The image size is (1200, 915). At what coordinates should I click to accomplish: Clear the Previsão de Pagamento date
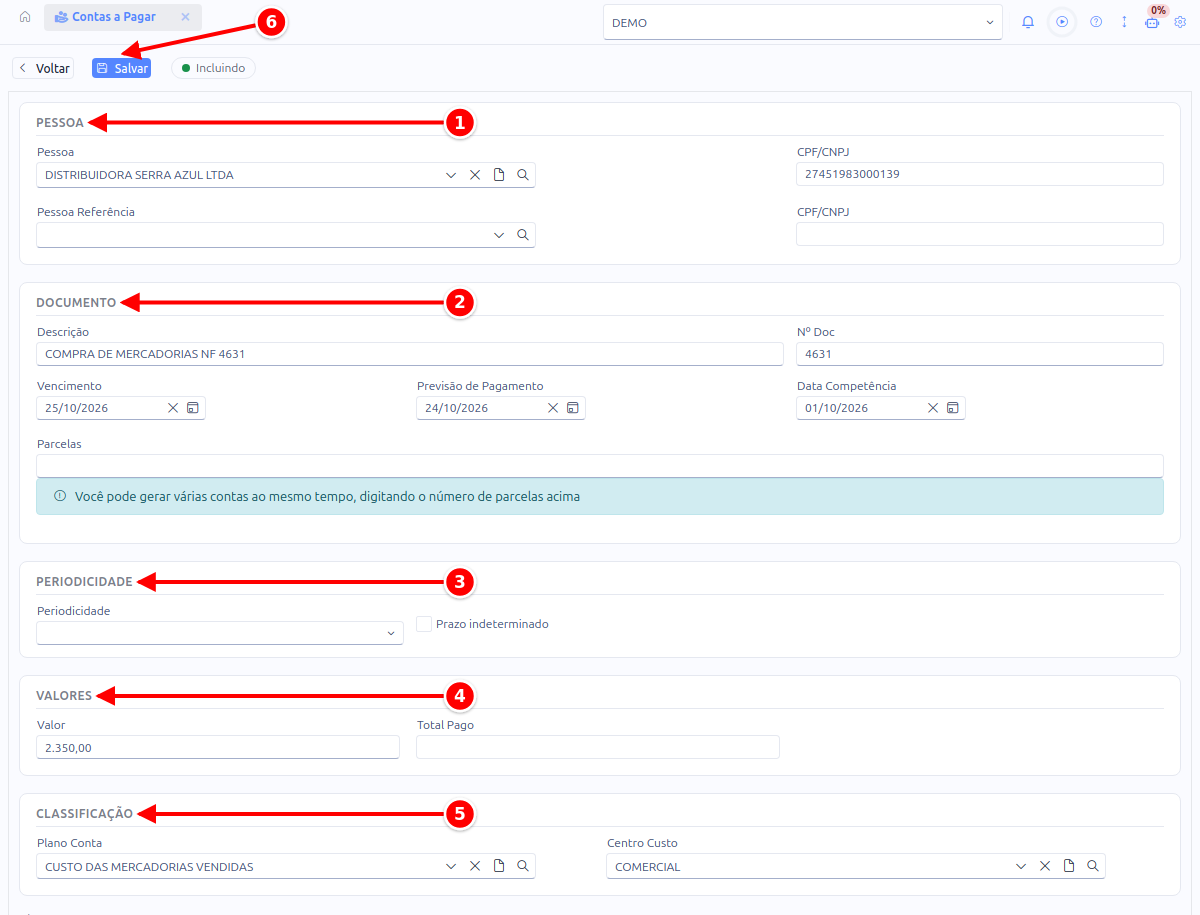point(553,408)
